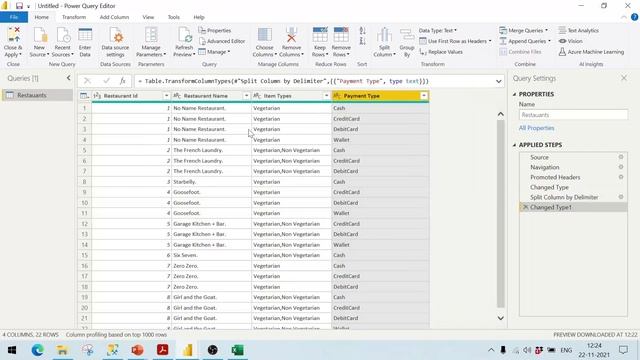The image size is (640, 360).
Task: Switch to the Transform tab
Action: [x=74, y=17]
